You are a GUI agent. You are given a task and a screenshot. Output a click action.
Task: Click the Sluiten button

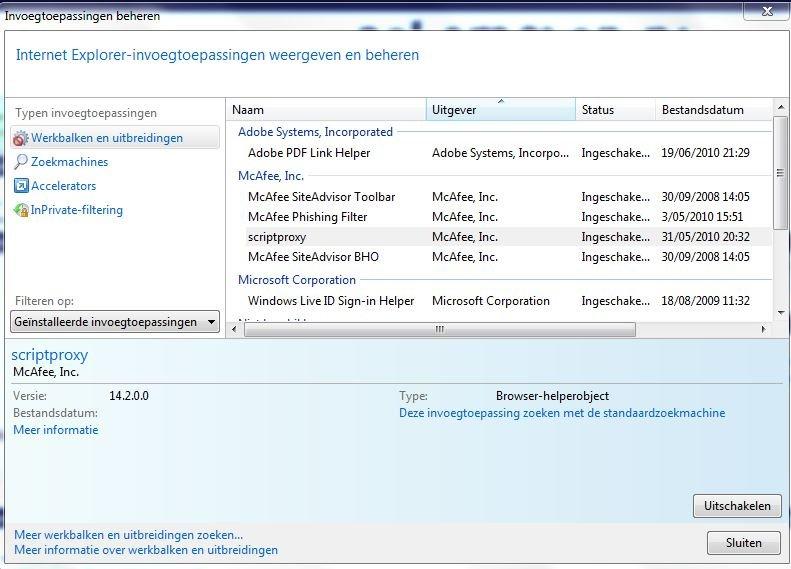(744, 543)
